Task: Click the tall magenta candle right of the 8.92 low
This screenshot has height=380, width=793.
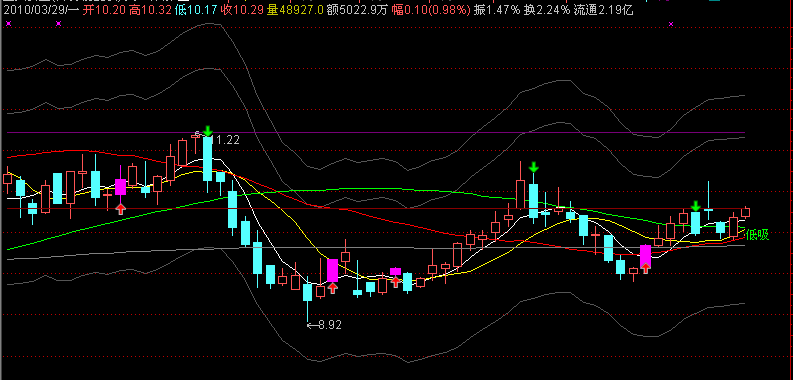Action: (332, 270)
